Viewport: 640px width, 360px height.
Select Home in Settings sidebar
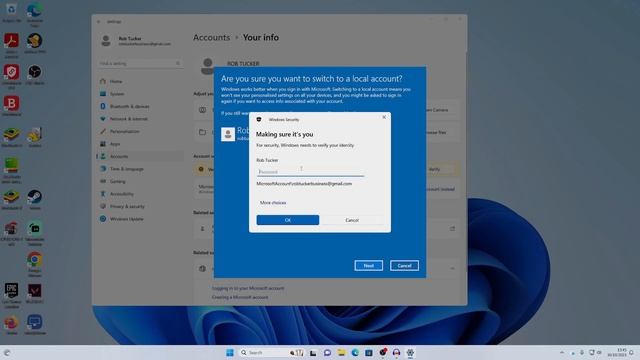click(x=140, y=81)
